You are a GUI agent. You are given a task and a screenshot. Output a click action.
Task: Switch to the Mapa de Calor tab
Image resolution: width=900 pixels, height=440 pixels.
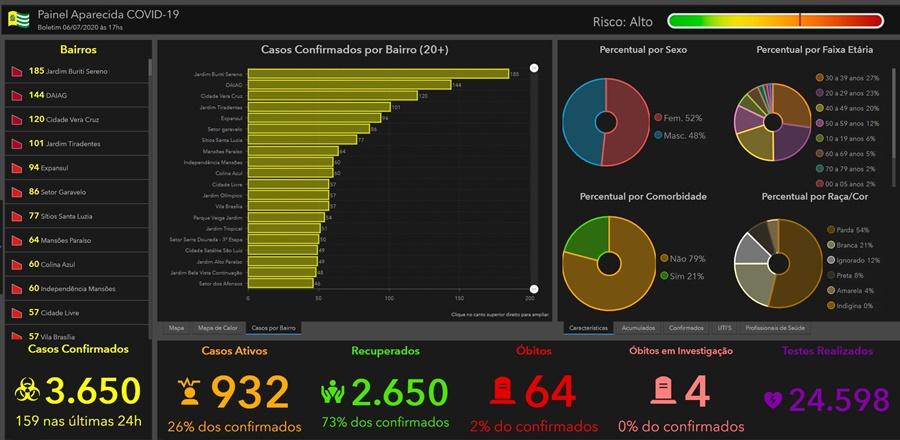point(217,327)
